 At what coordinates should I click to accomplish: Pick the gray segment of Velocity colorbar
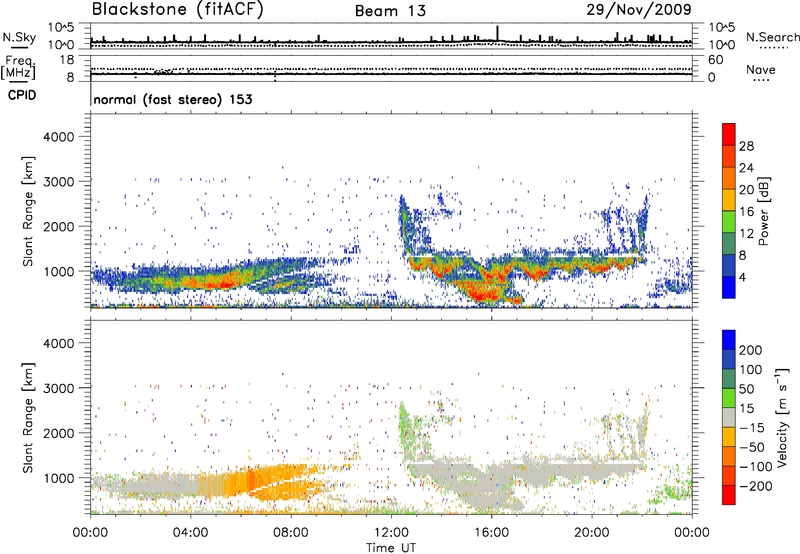click(729, 417)
